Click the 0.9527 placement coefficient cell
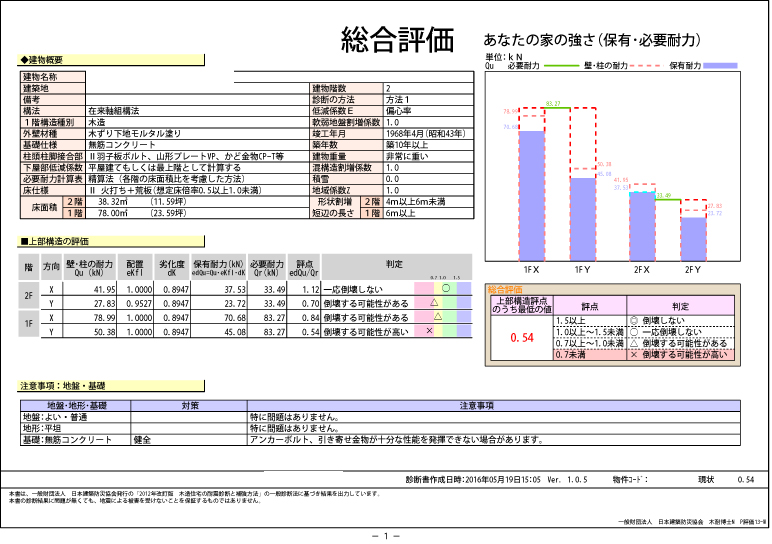This screenshot has width=772, height=544. (x=139, y=304)
